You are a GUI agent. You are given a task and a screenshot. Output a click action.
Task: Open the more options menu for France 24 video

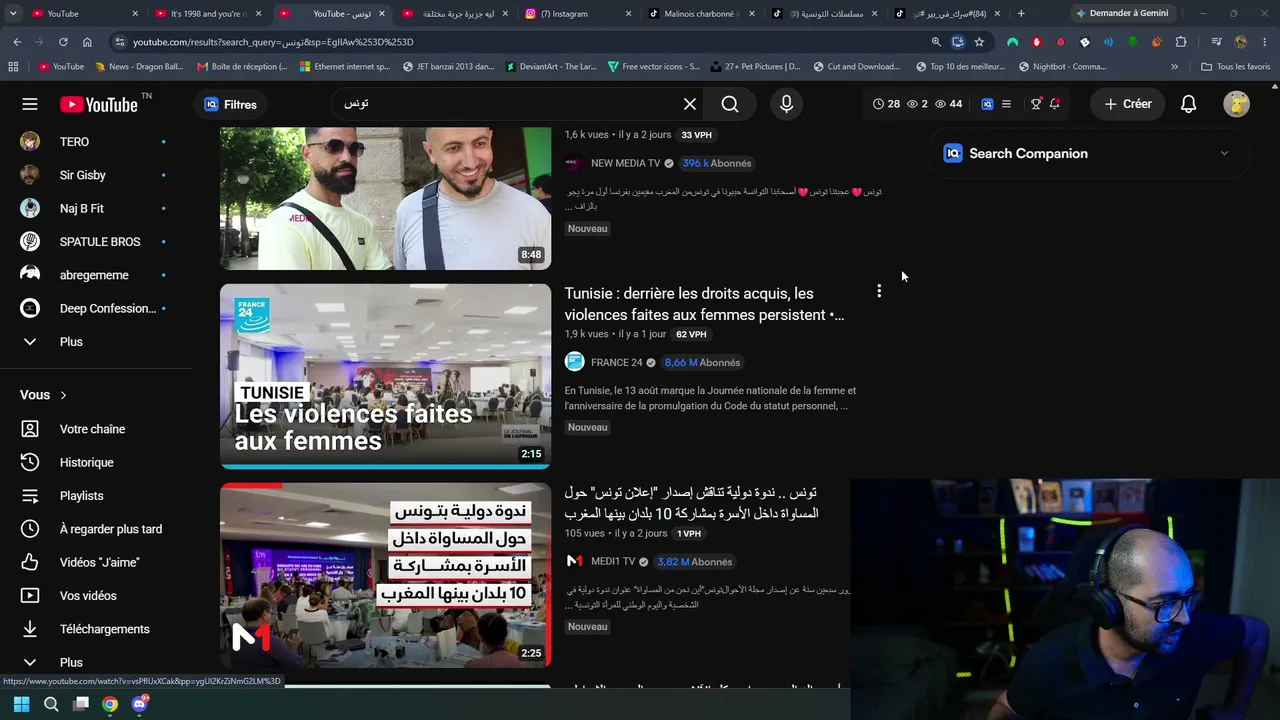(879, 291)
